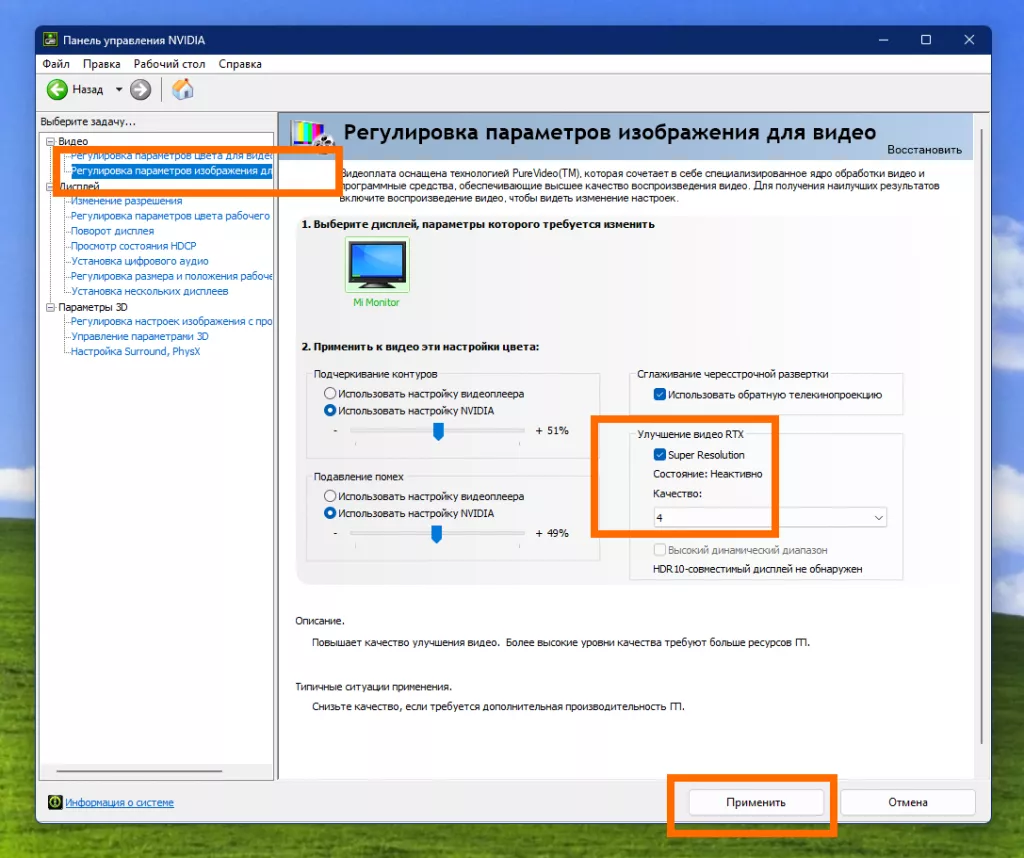
Task: Click noise reduction slider thumb at 49%
Action: pos(436,533)
